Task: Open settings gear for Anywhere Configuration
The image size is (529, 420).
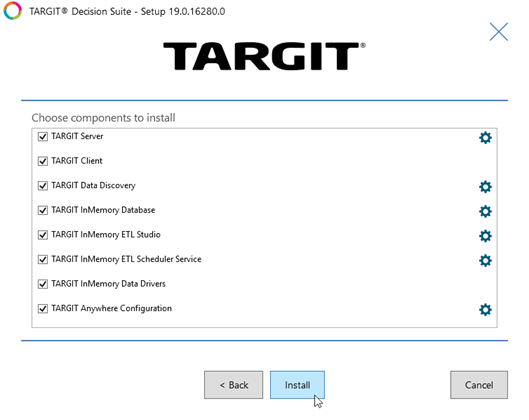Action: pos(485,309)
